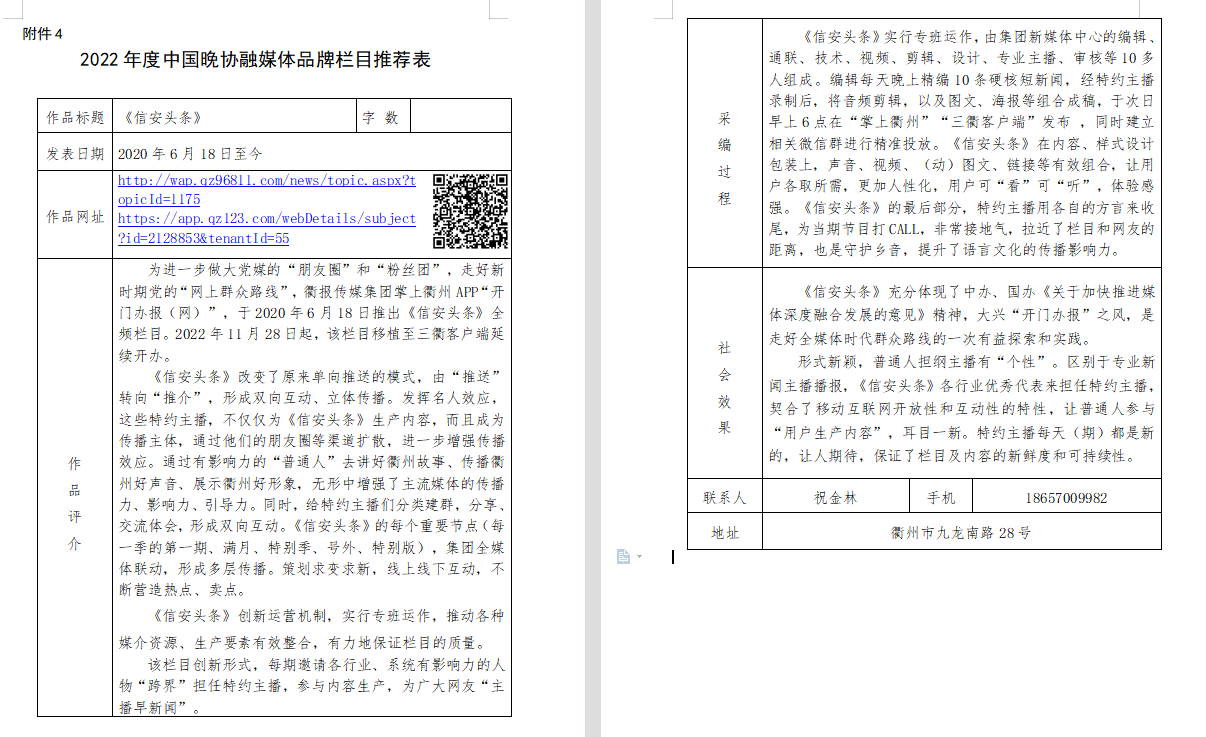Click the 地址 label cell
The height and width of the screenshot is (737, 1206).
[725, 532]
